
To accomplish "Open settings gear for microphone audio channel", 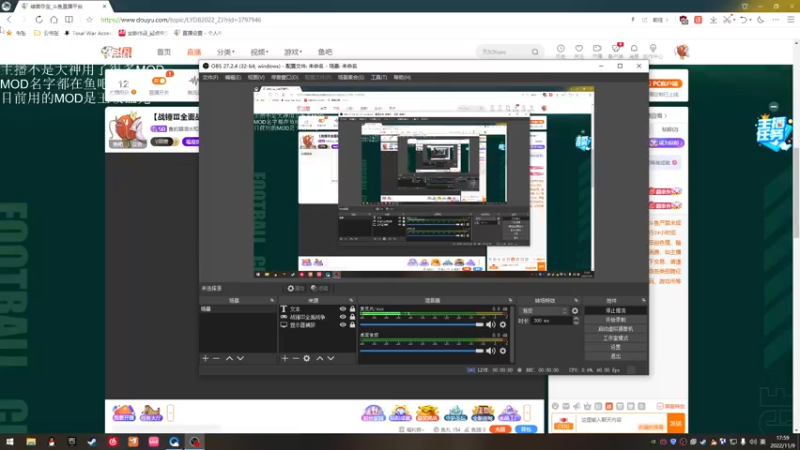I will pyautogui.click(x=503, y=324).
